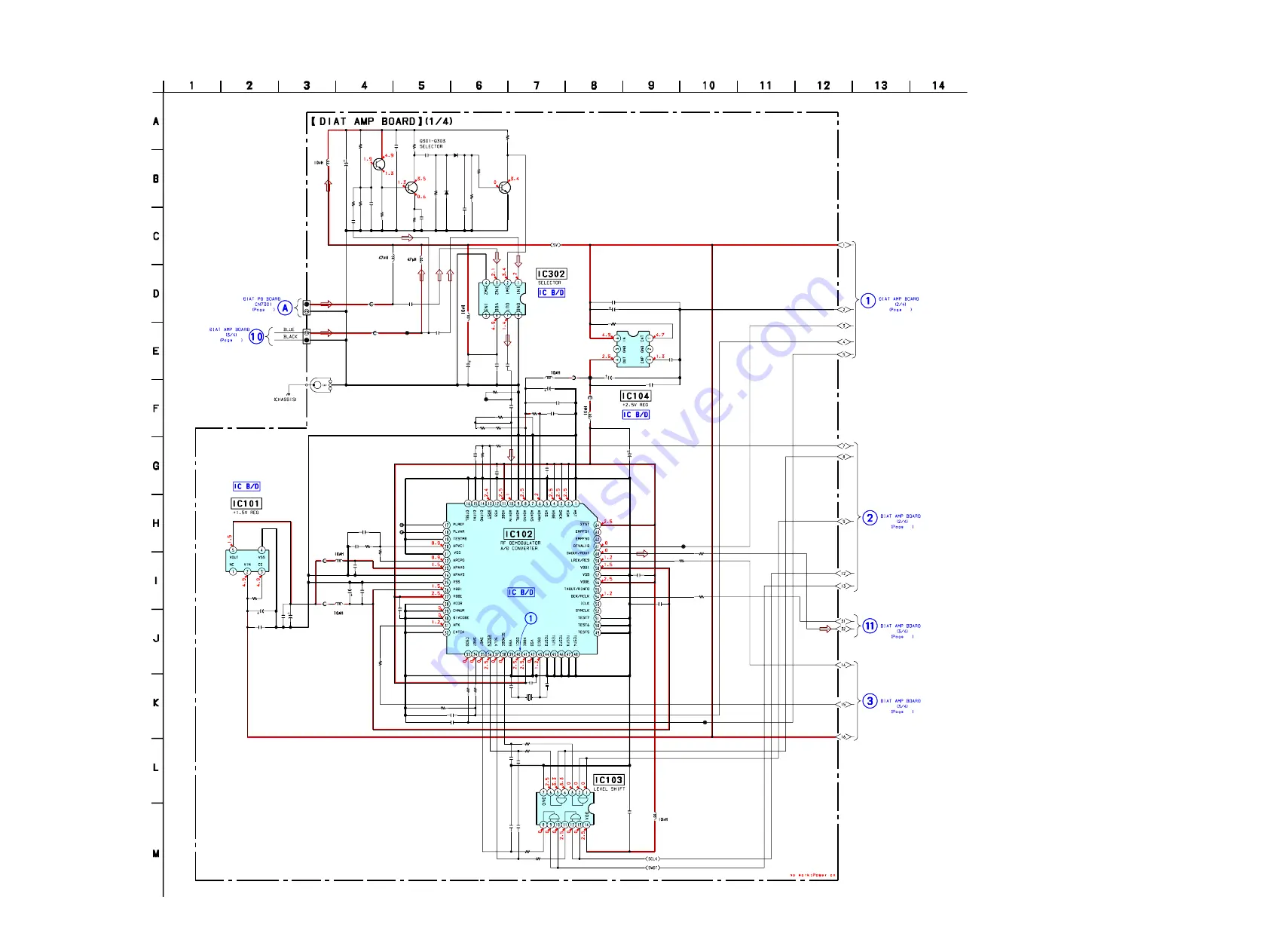Viewport: 1266px width, 952px height.
Task: Click the circled 1 waveform marker inside IC102
Action: tap(531, 618)
